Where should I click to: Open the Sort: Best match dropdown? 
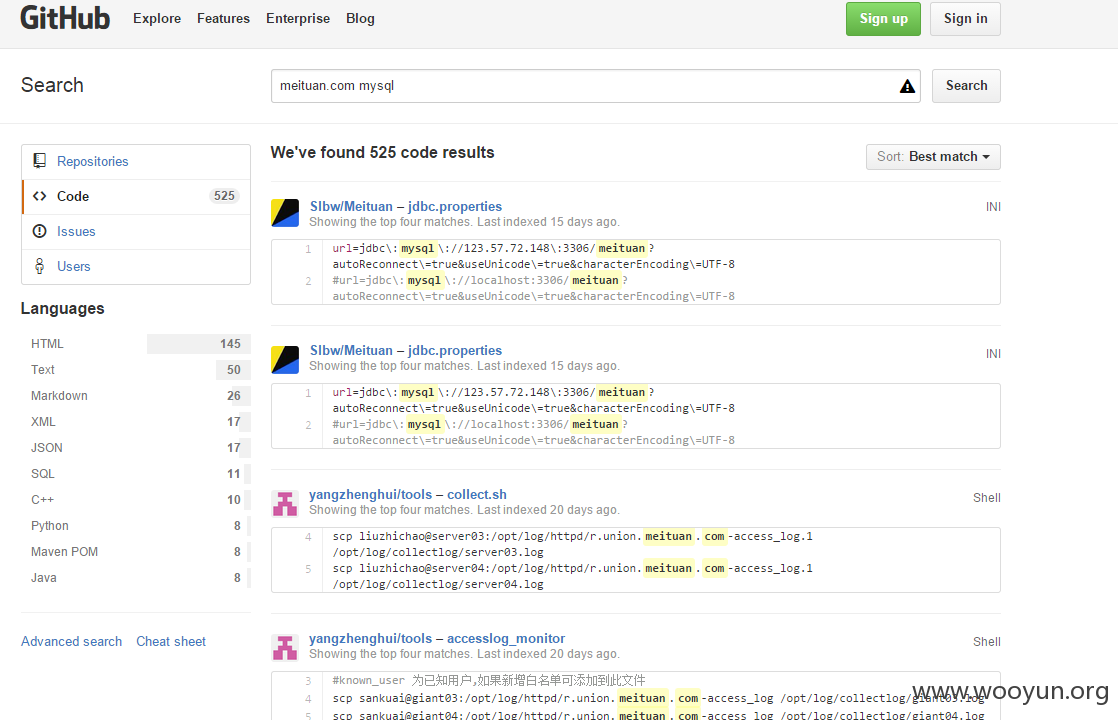point(933,157)
